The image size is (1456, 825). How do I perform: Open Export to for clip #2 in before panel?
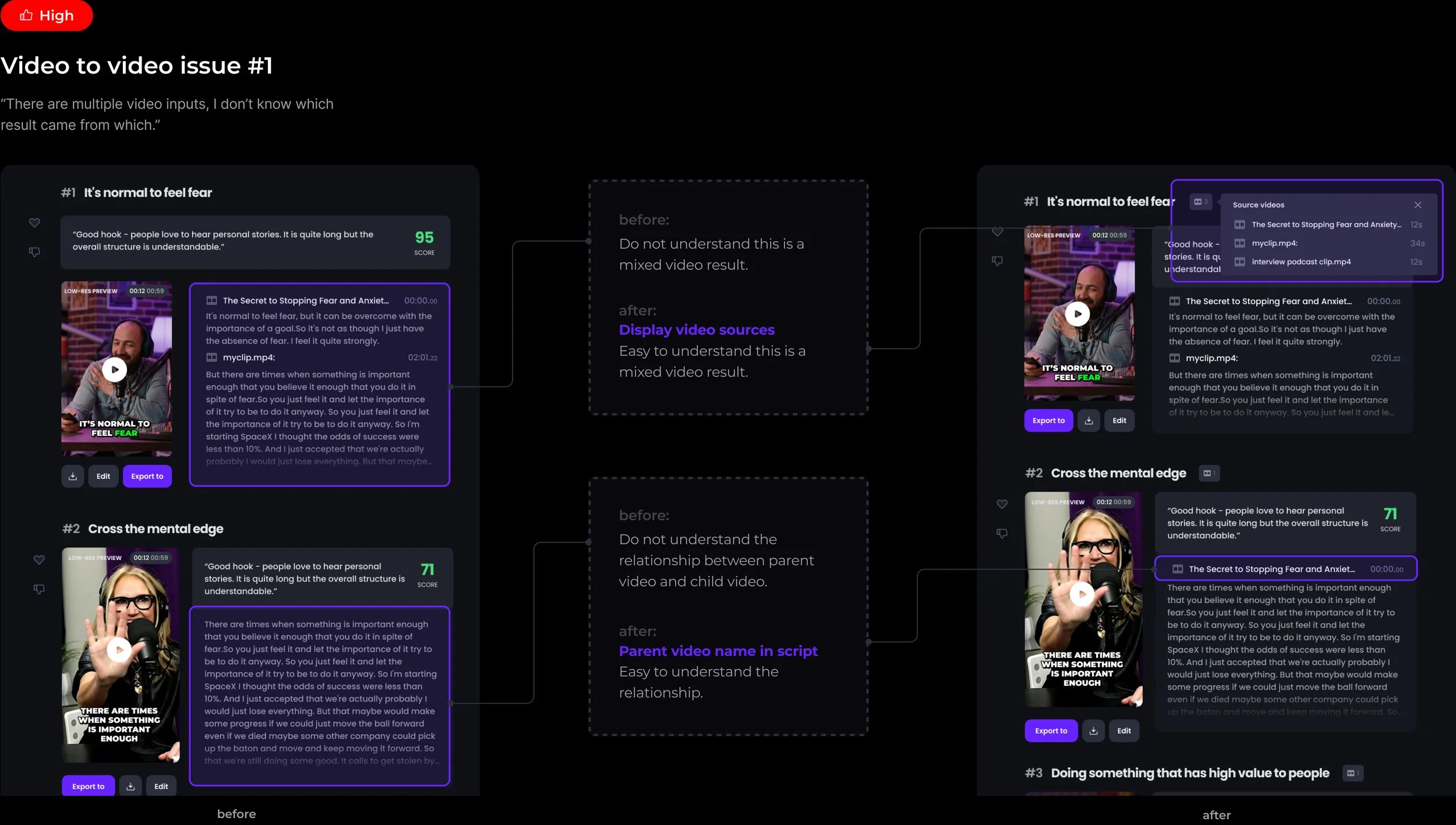coord(89,786)
